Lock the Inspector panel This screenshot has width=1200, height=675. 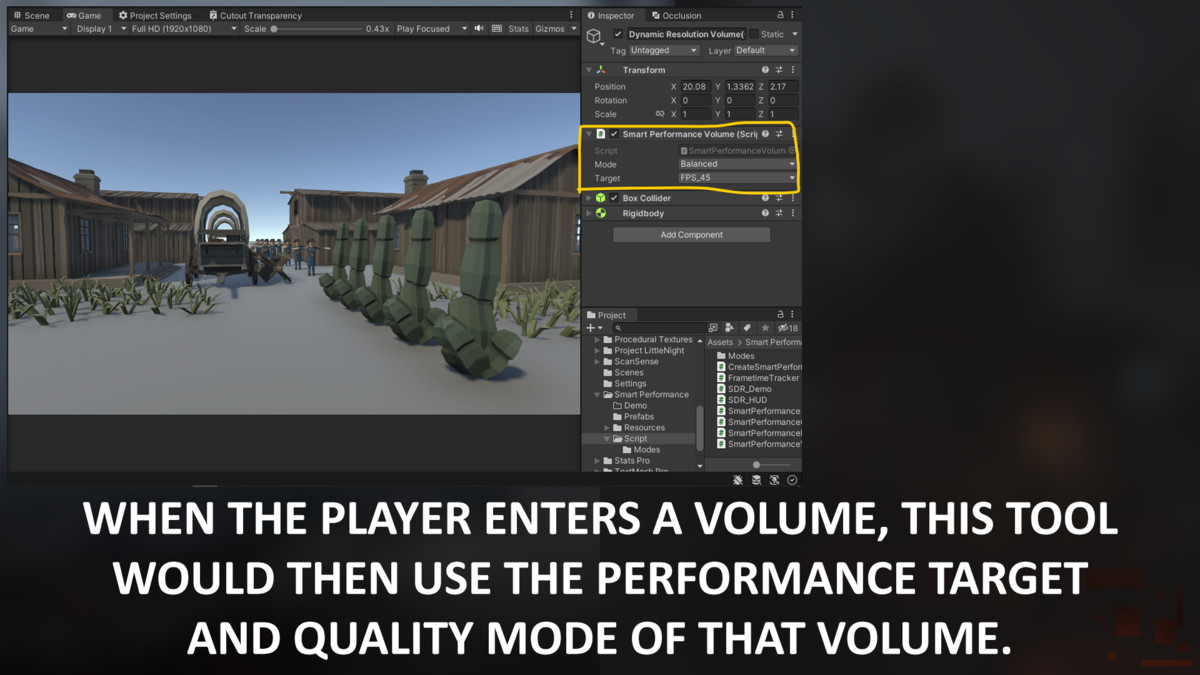781,16
